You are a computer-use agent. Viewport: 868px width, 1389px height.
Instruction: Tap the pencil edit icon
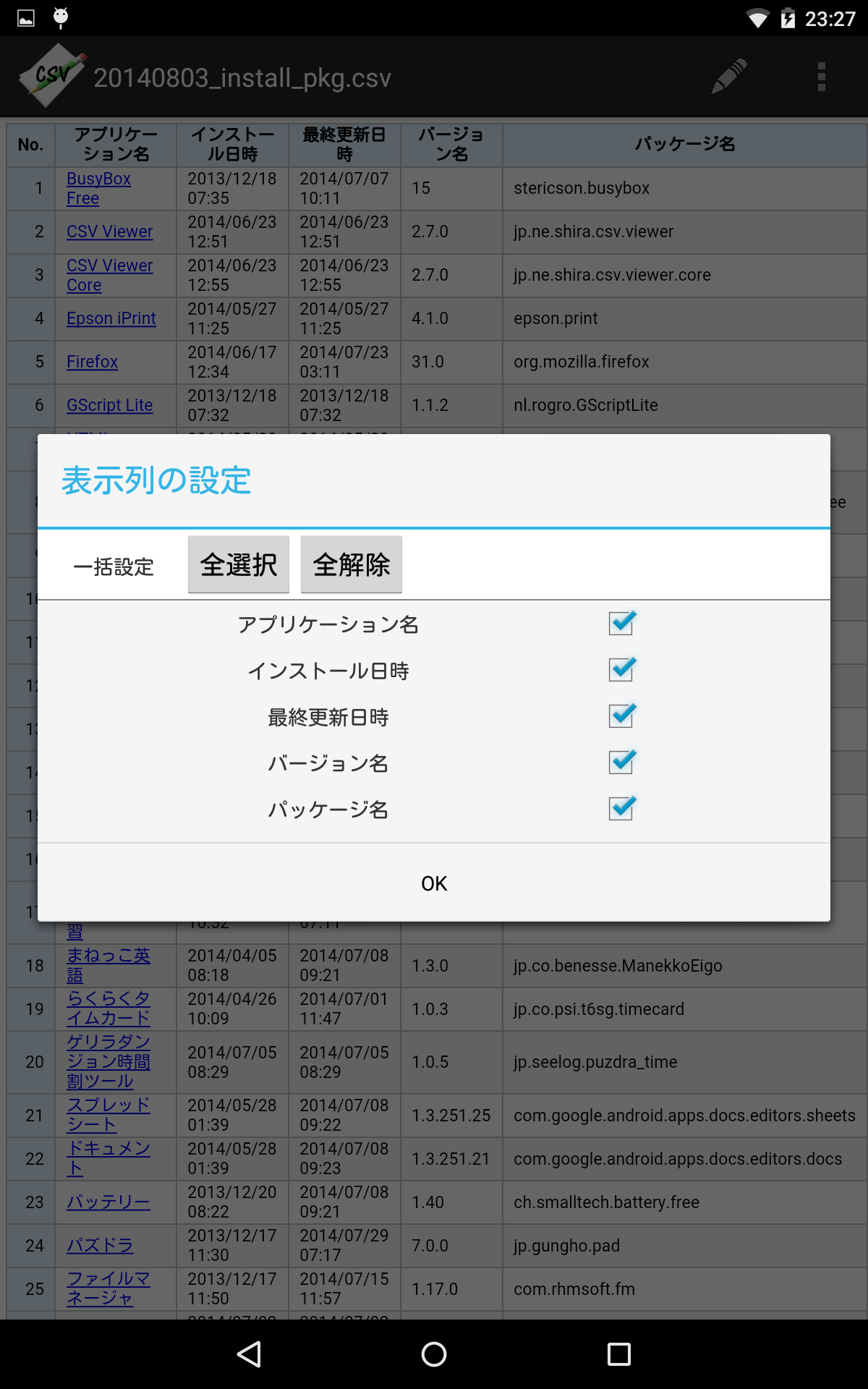pos(728,77)
